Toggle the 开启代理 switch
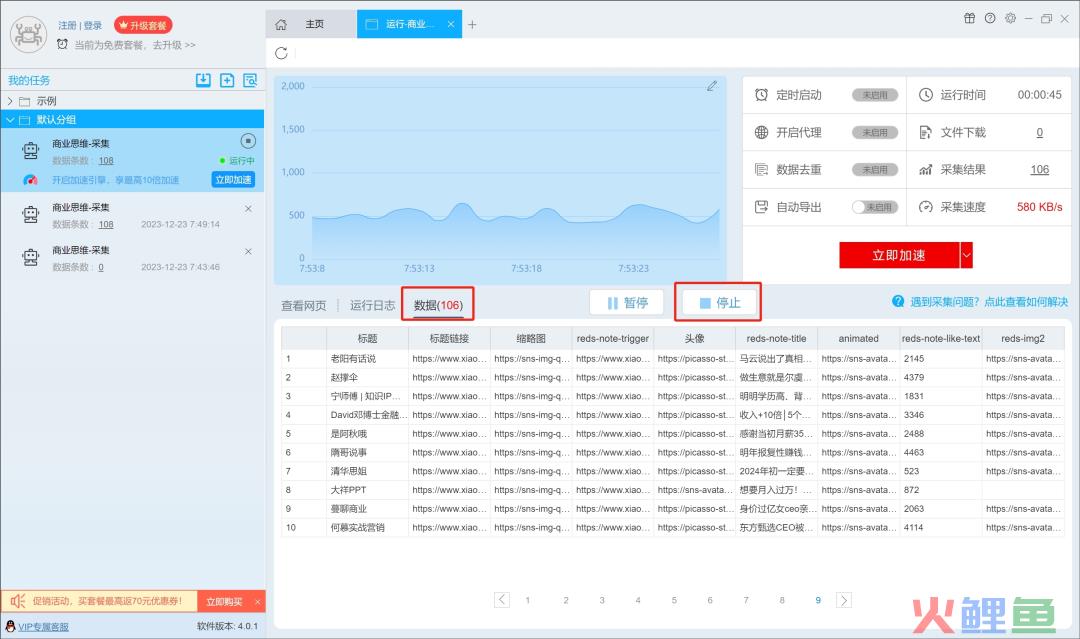 875,132
